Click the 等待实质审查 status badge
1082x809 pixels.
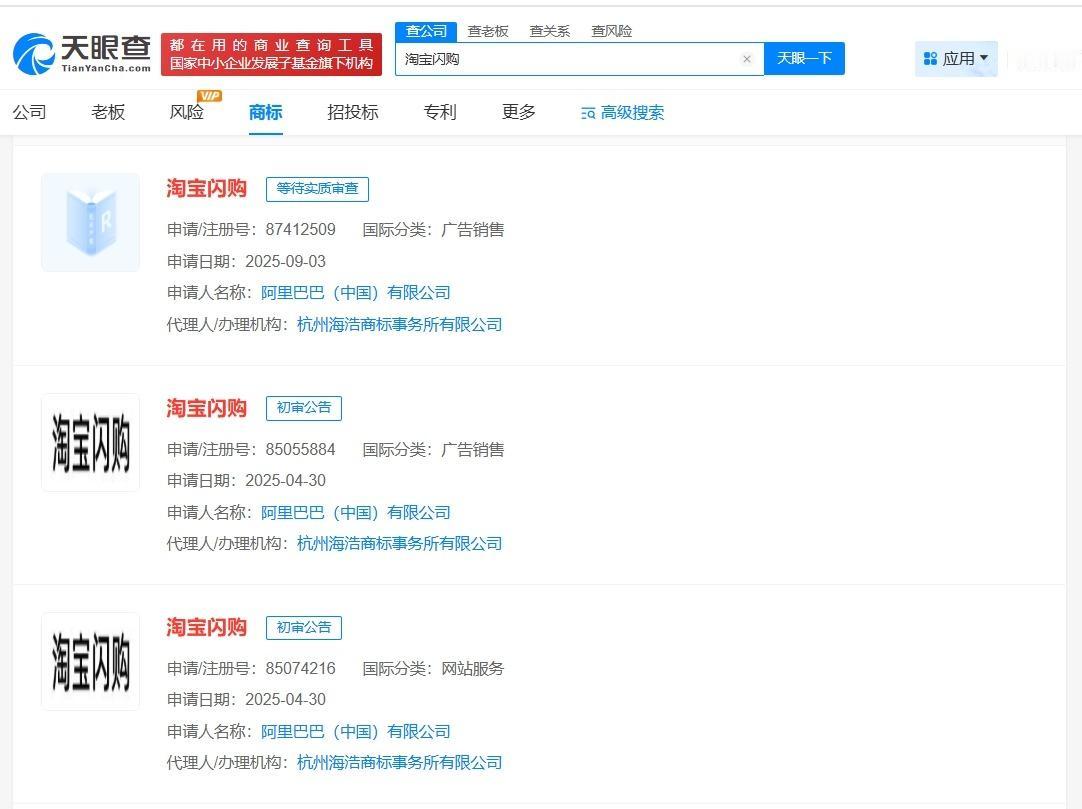pos(317,189)
